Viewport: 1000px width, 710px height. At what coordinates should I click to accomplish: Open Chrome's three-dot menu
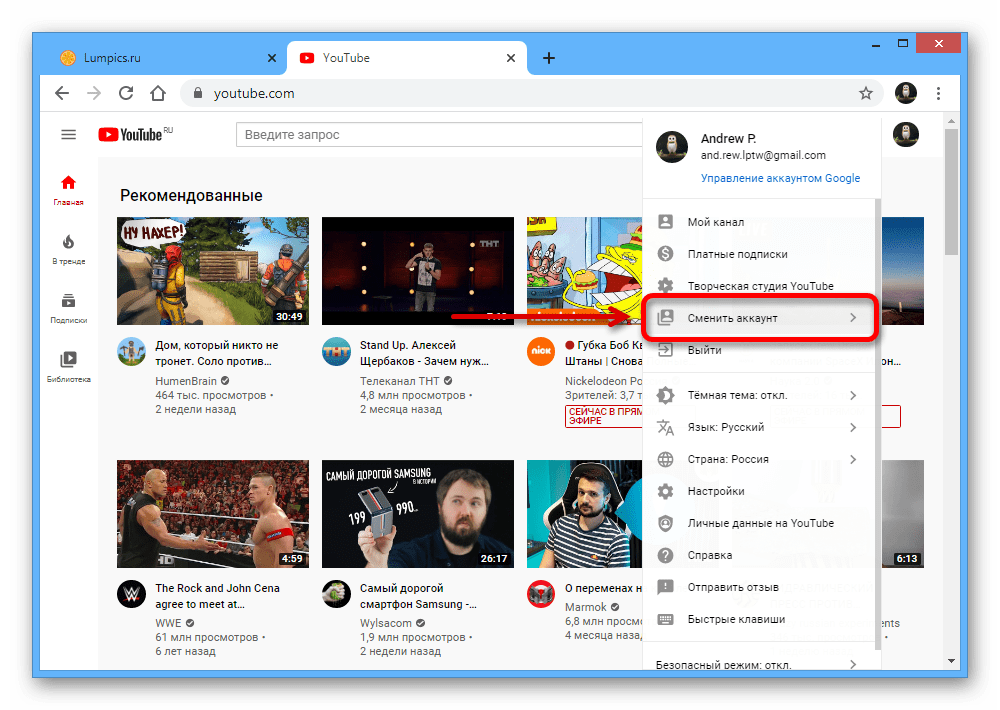[x=938, y=93]
